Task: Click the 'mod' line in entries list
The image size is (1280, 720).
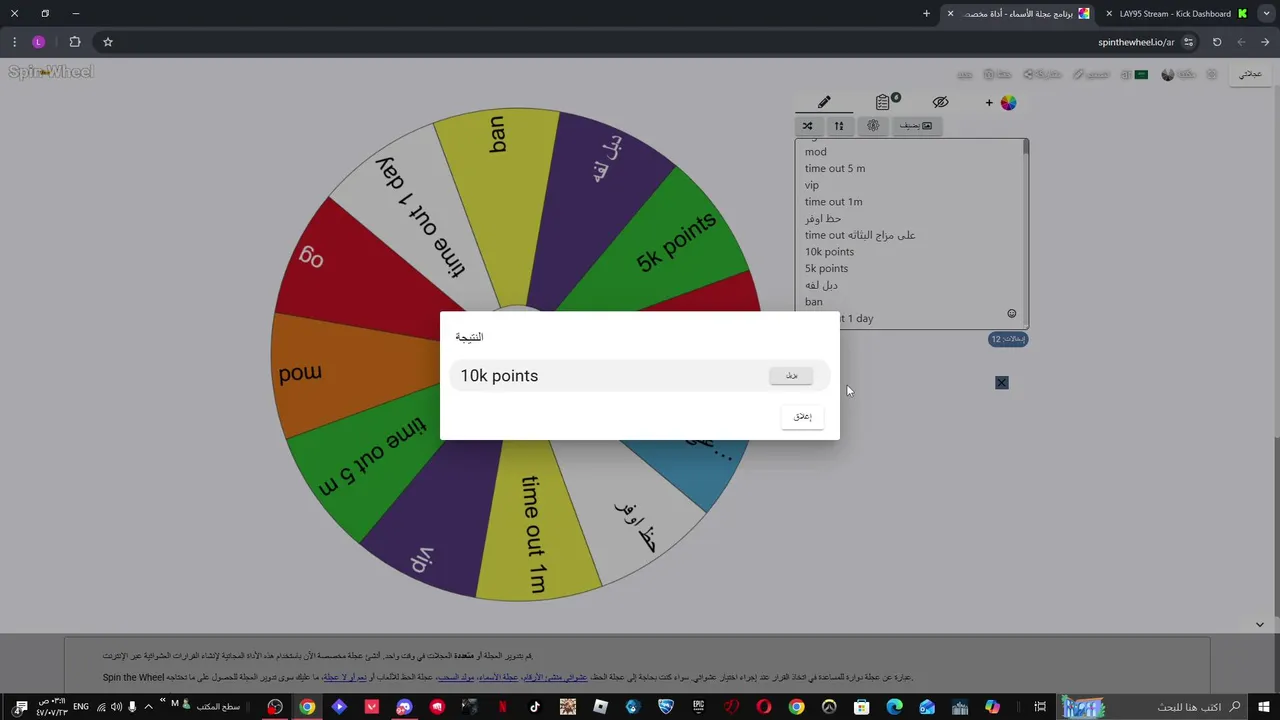Action: [816, 152]
